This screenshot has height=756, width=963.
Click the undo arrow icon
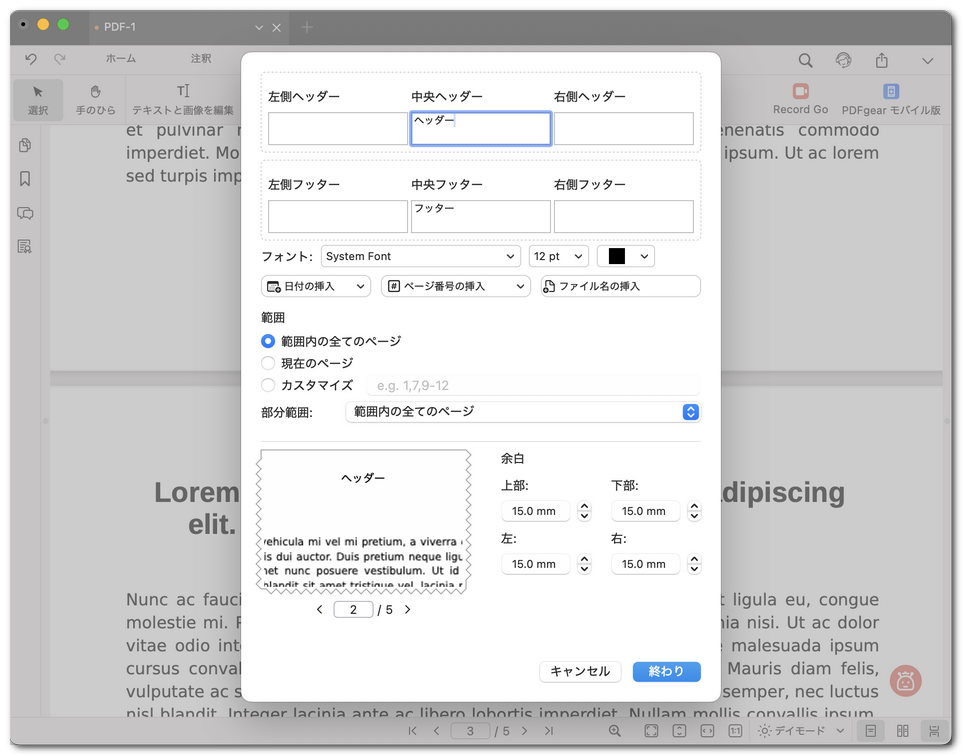tap(31, 60)
